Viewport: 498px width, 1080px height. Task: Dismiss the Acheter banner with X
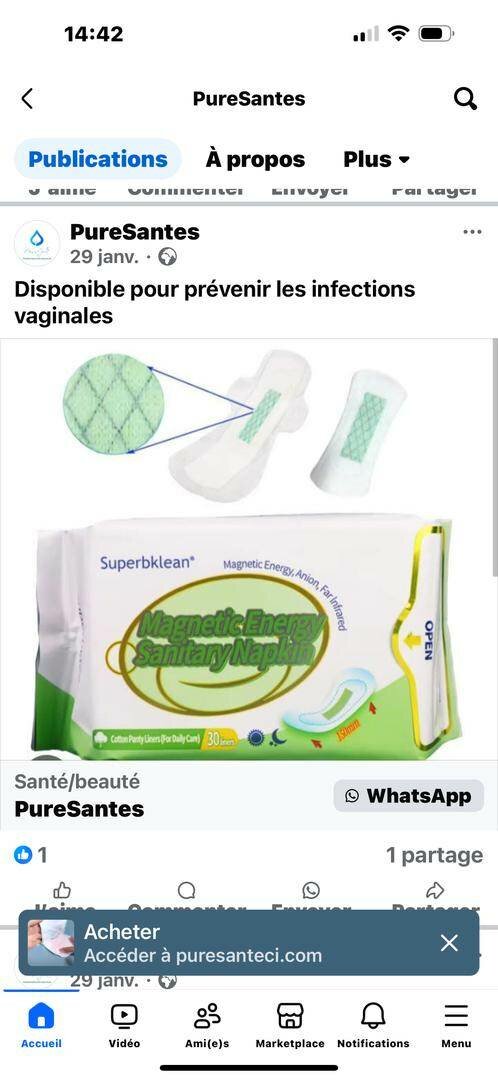pos(449,943)
